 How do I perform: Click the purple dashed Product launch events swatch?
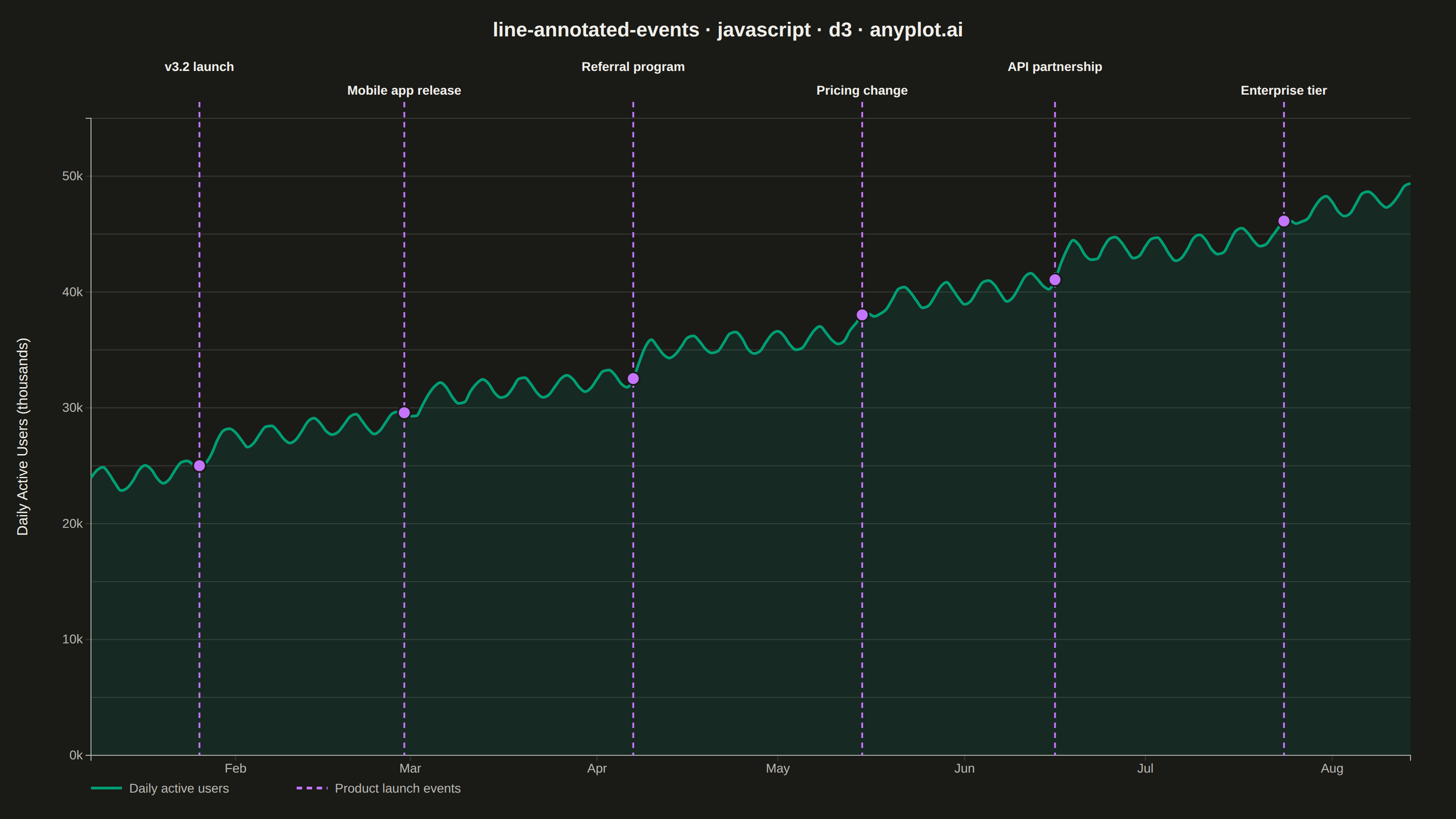pyautogui.click(x=312, y=788)
